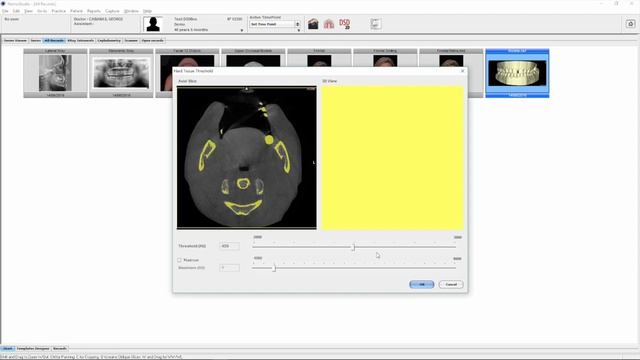Switch to the Scanner tab
Viewport: 640px width, 360px height.
131,40
